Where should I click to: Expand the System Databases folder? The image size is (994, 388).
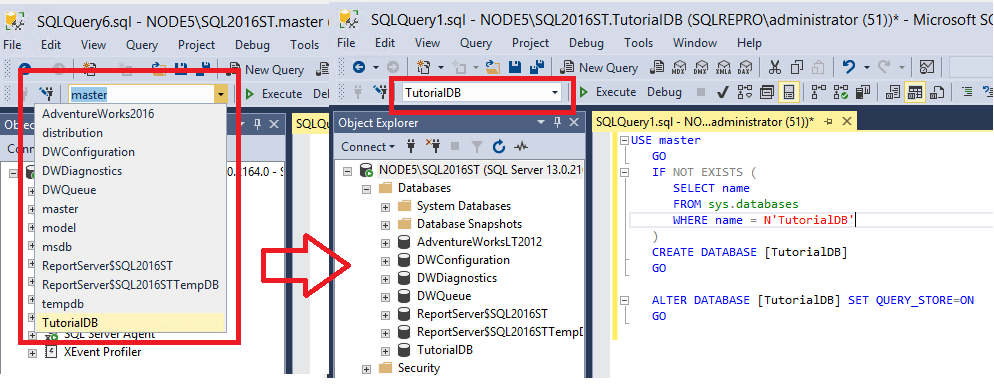coord(385,206)
